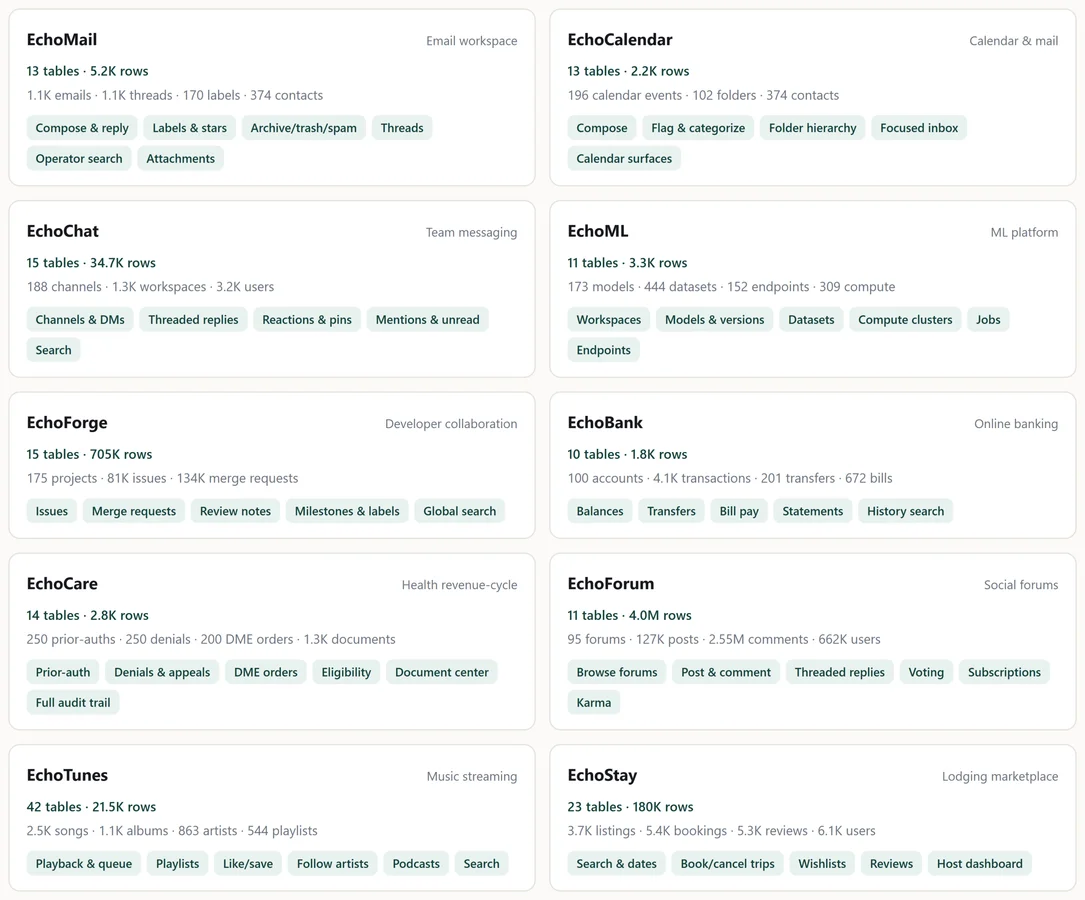Click the Archive/trash/spam chip
The height and width of the screenshot is (900, 1085).
pyautogui.click(x=303, y=128)
